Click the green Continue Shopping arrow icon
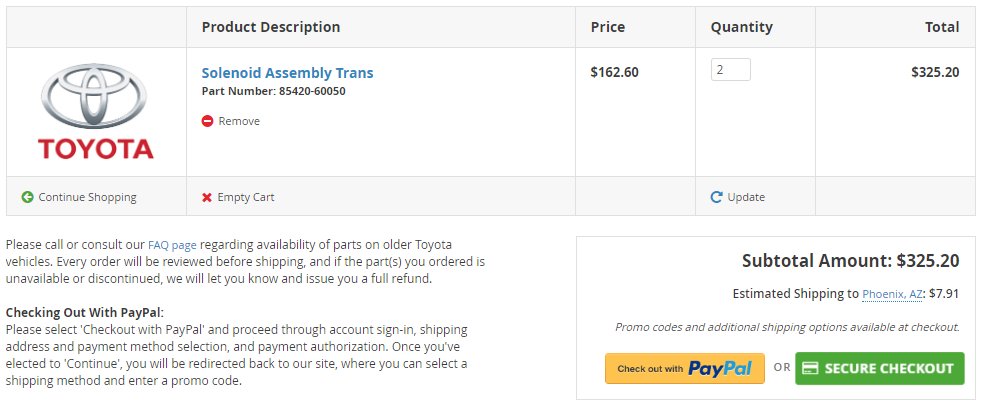This screenshot has width=984, height=416. coord(27,197)
